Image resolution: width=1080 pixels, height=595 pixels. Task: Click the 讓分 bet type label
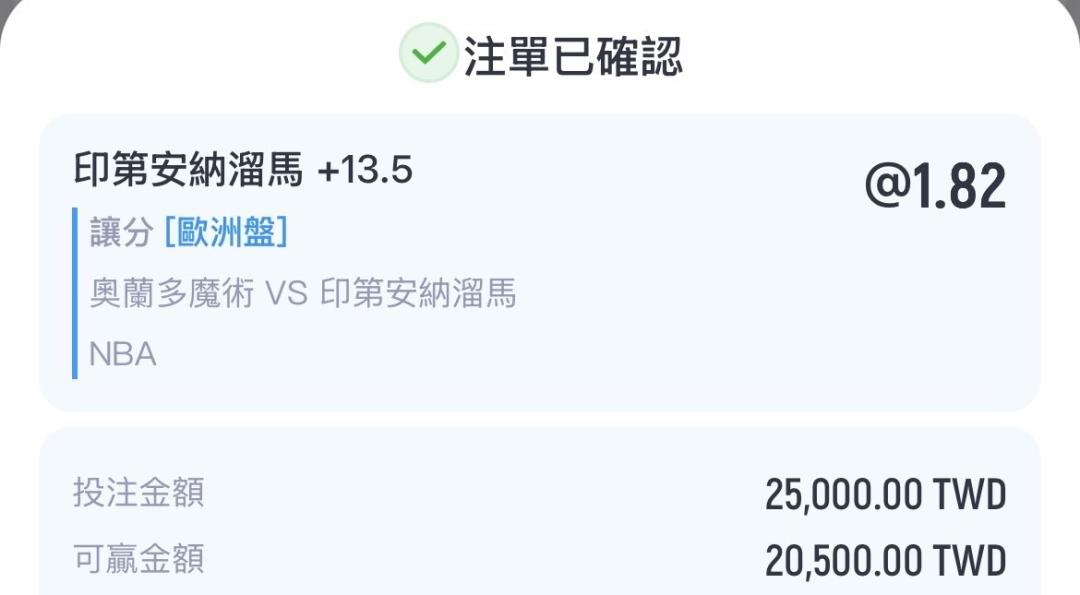tap(121, 233)
